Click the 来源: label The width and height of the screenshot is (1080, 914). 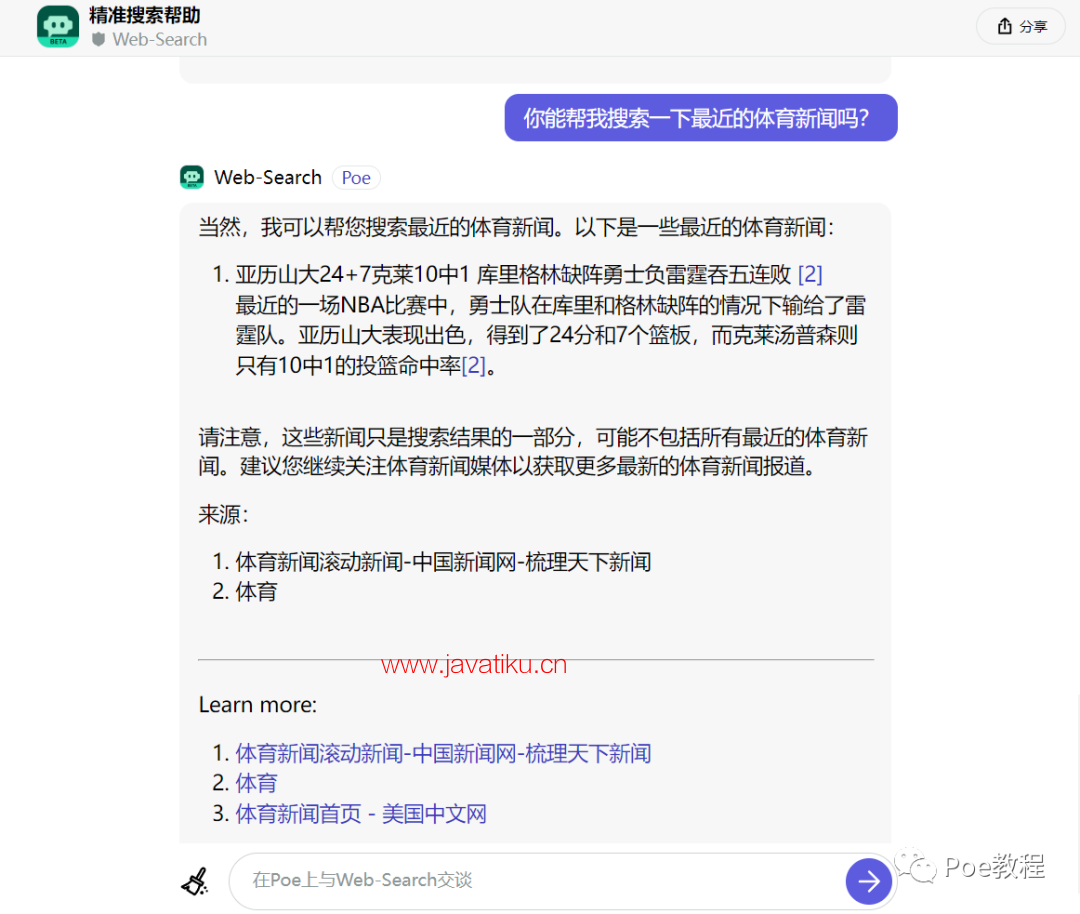pos(223,514)
